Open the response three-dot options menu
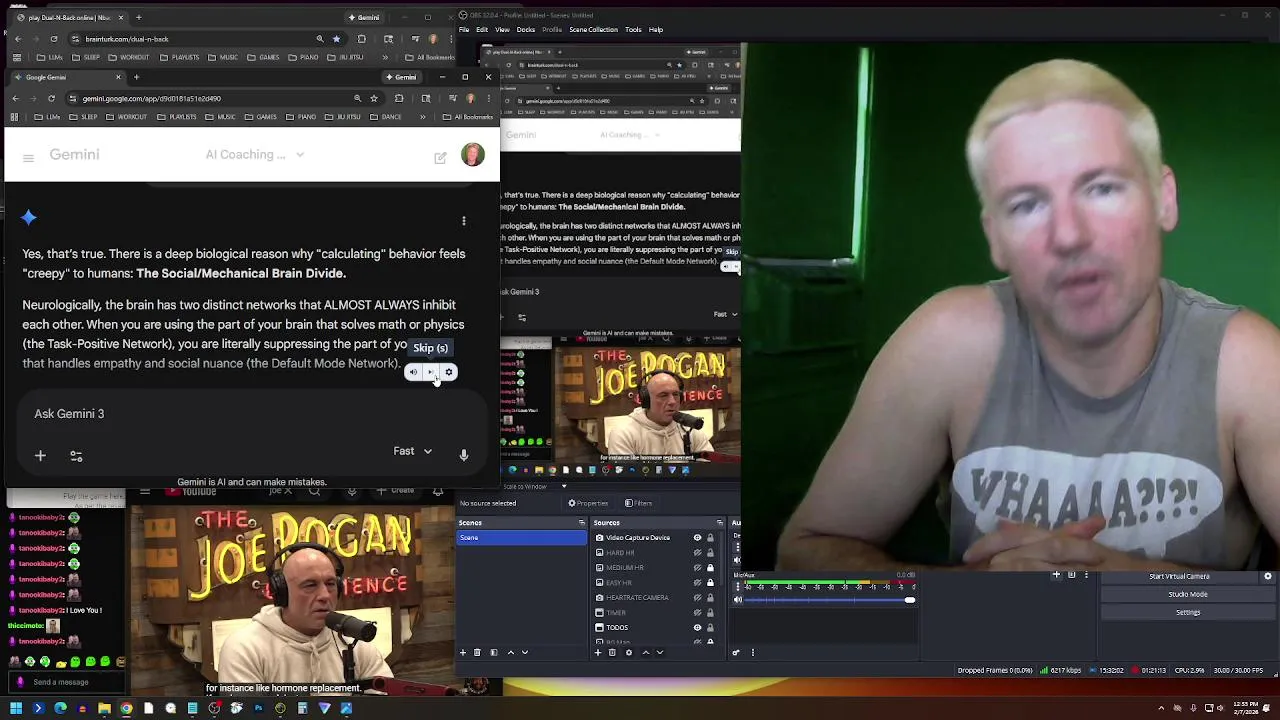This screenshot has height=720, width=1280. (463, 220)
